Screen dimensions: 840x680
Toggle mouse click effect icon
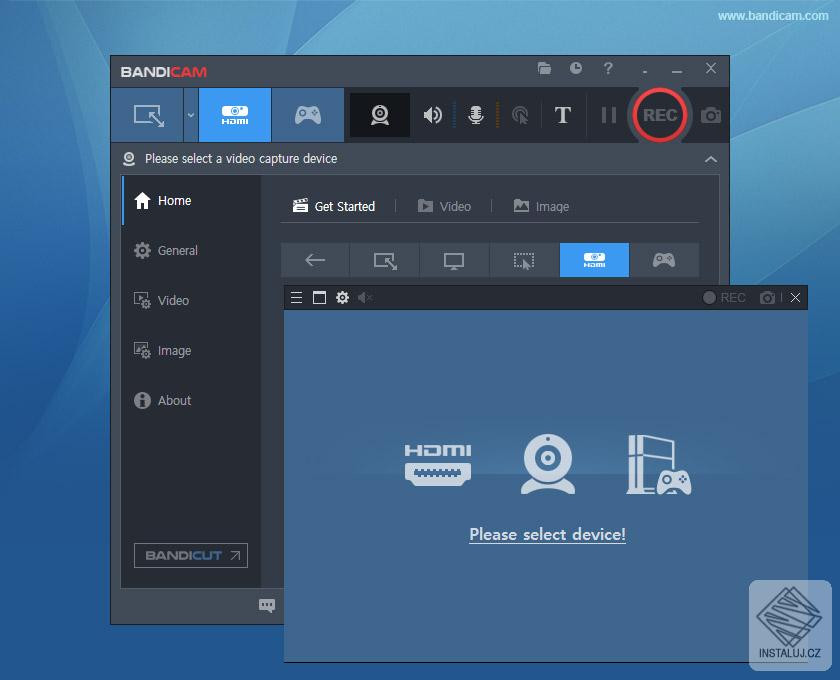click(520, 115)
